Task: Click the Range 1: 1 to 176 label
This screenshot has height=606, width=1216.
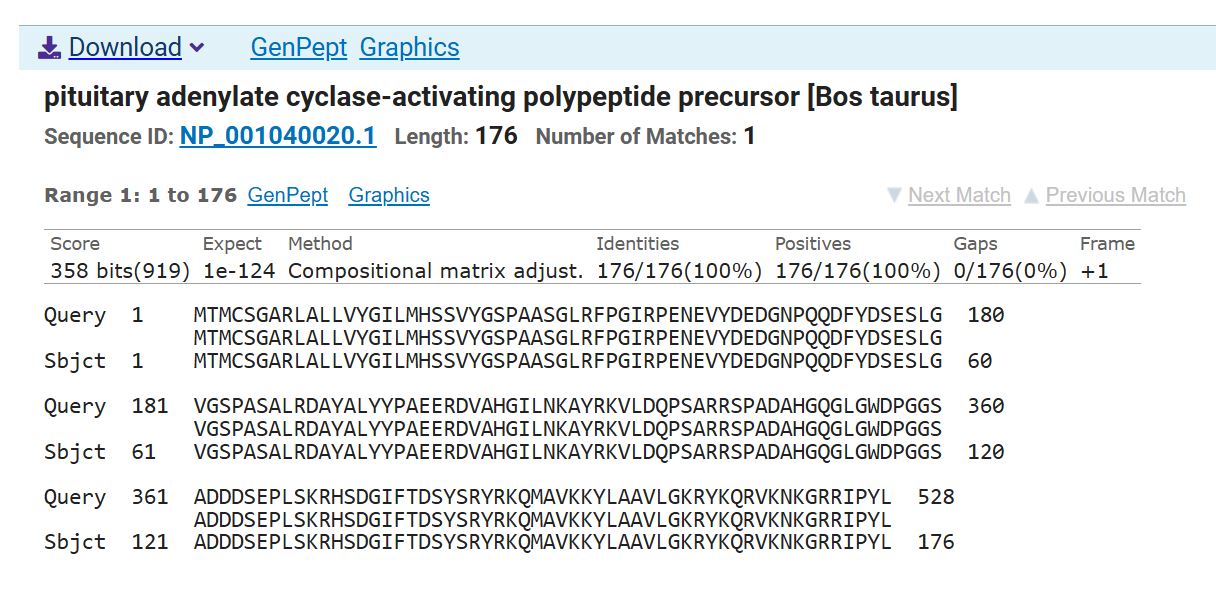Action: [x=140, y=195]
